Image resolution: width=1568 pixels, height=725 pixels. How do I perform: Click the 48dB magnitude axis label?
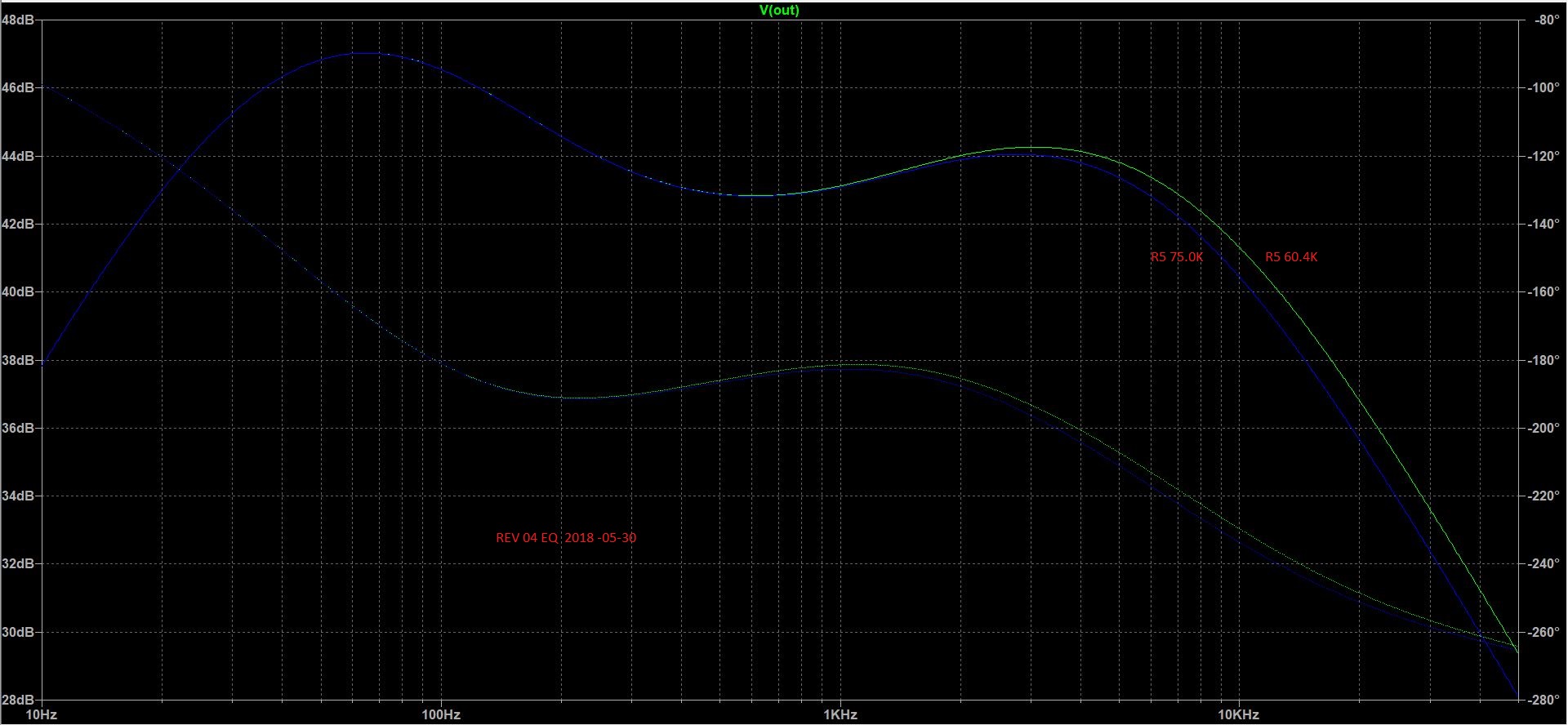coord(17,20)
